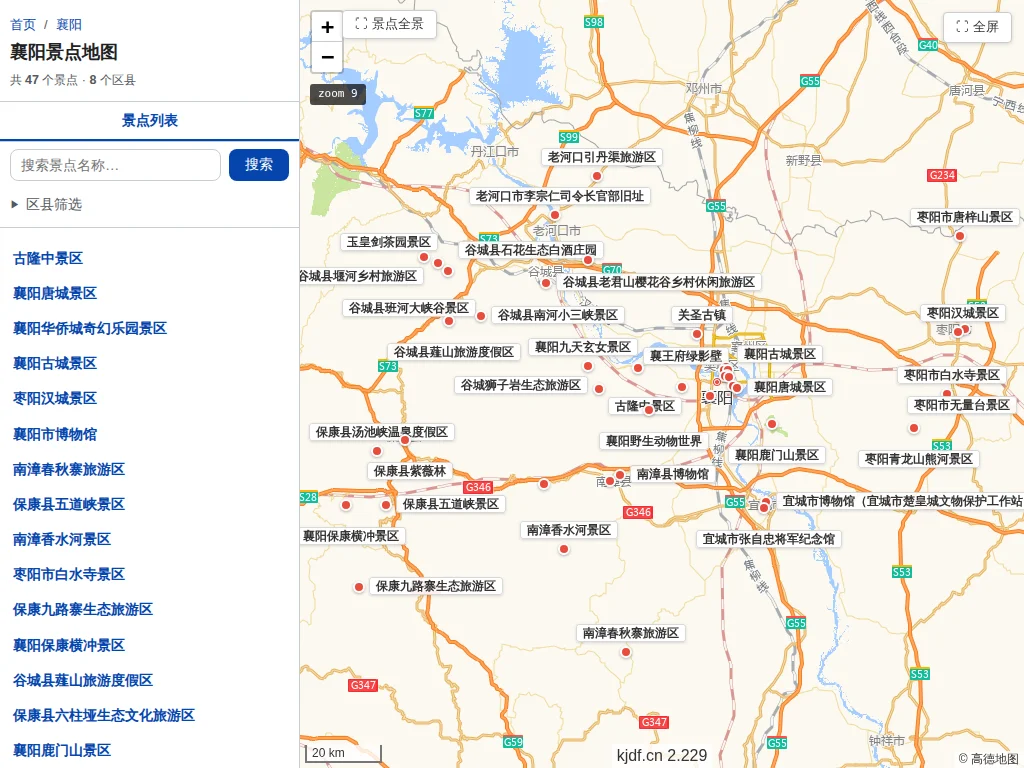Open 襄阳鹿门山景区 in the list
Image resolution: width=1024 pixels, height=768 pixels.
click(62, 750)
